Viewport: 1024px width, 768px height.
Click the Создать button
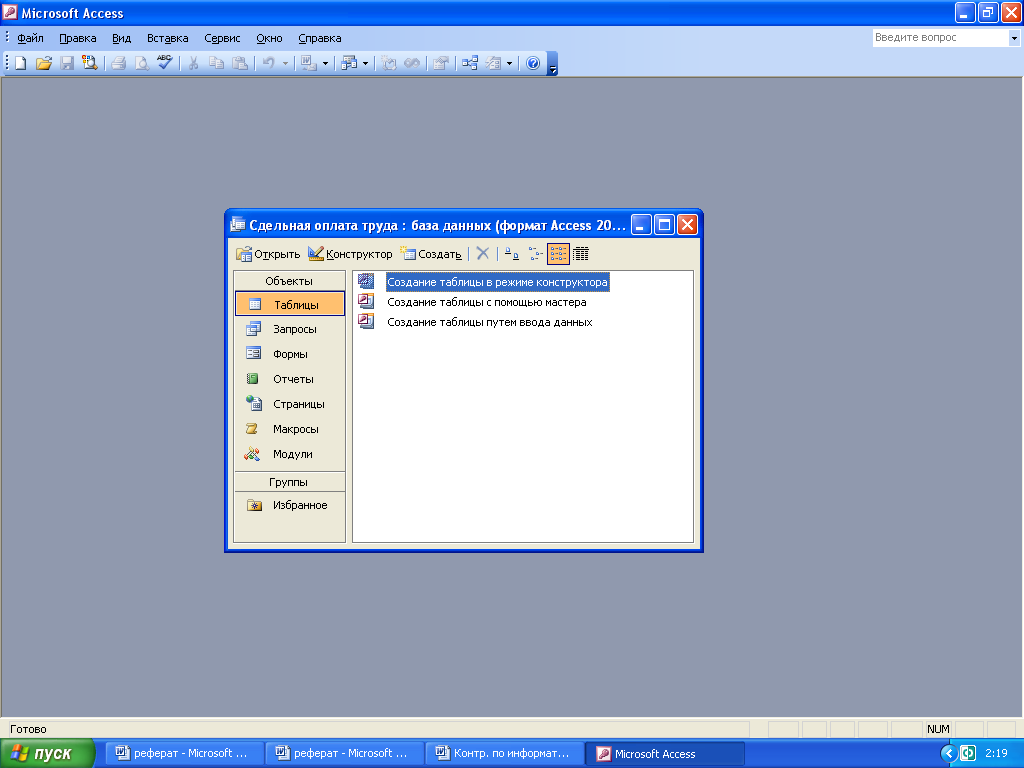point(431,254)
